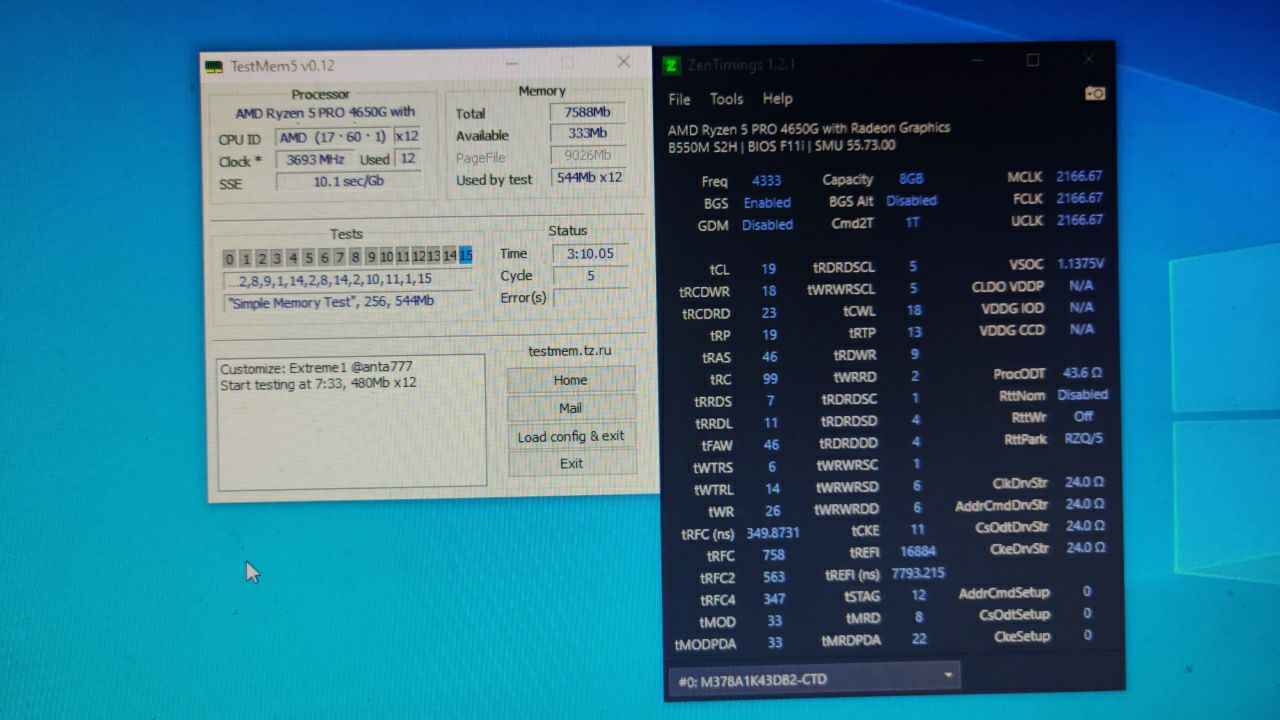
Task: Click the tCL value 19
Action: tap(768, 269)
